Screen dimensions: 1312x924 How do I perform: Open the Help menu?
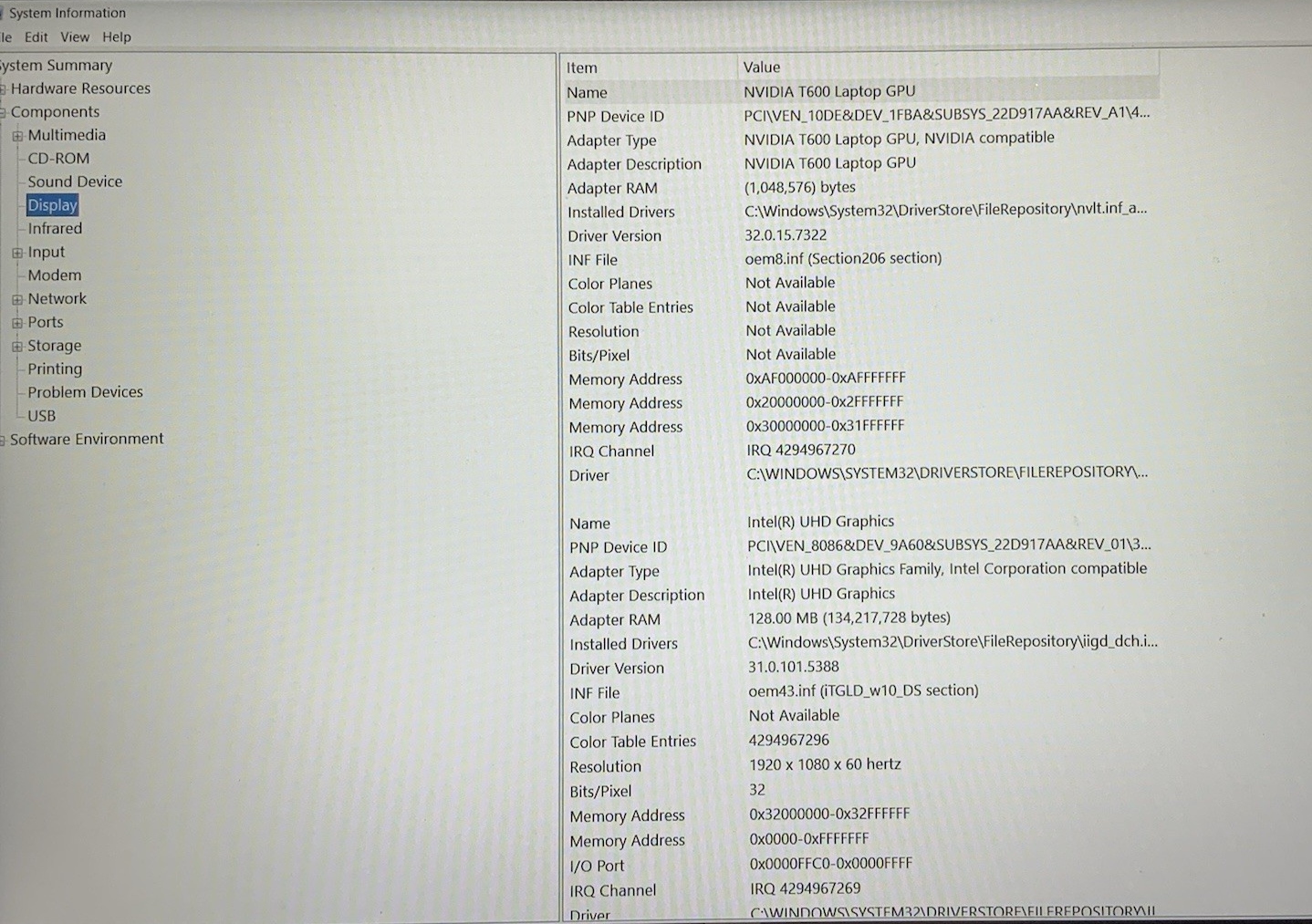[117, 37]
